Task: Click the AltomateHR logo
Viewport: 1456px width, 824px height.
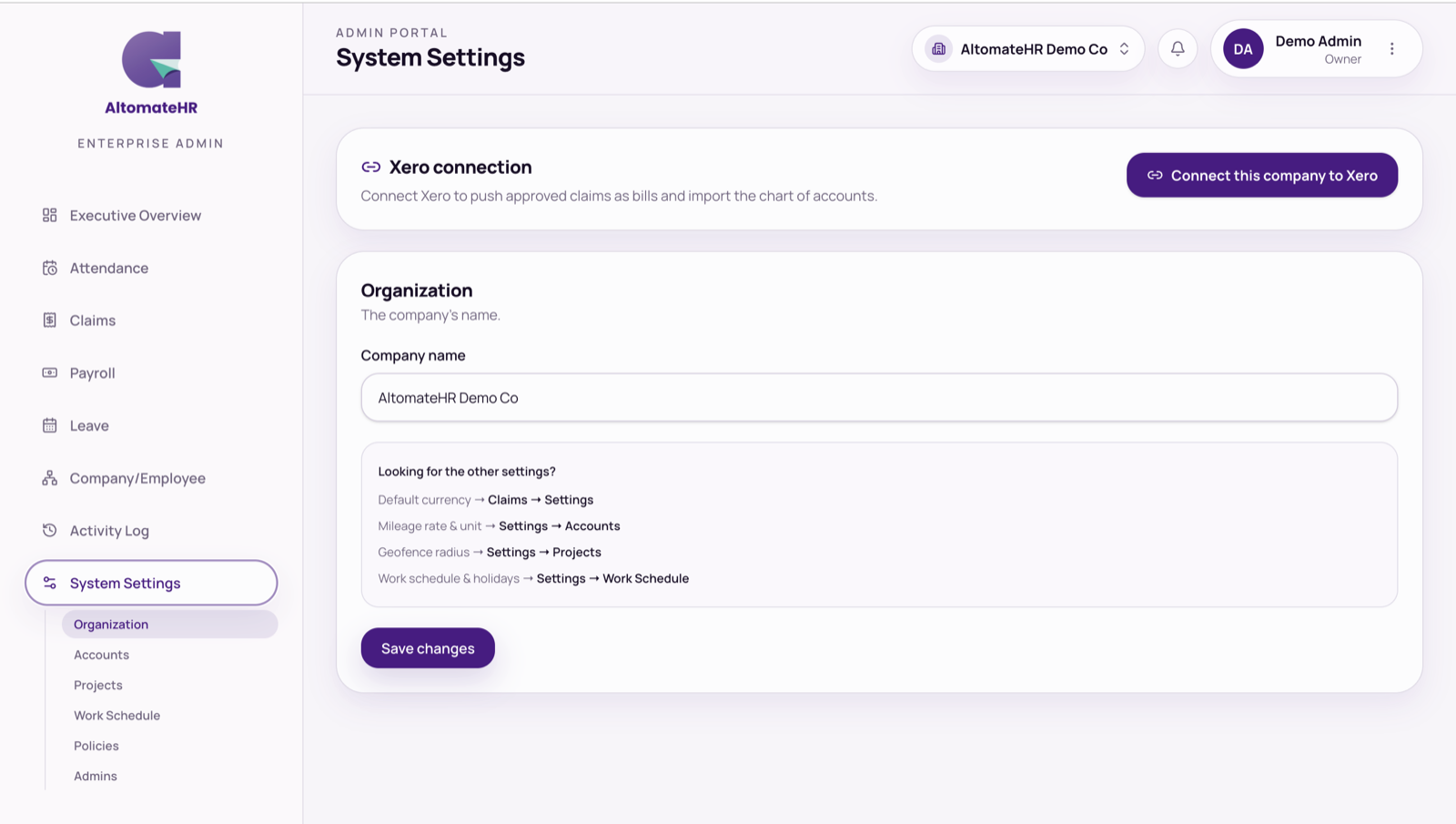Action: [x=151, y=73]
